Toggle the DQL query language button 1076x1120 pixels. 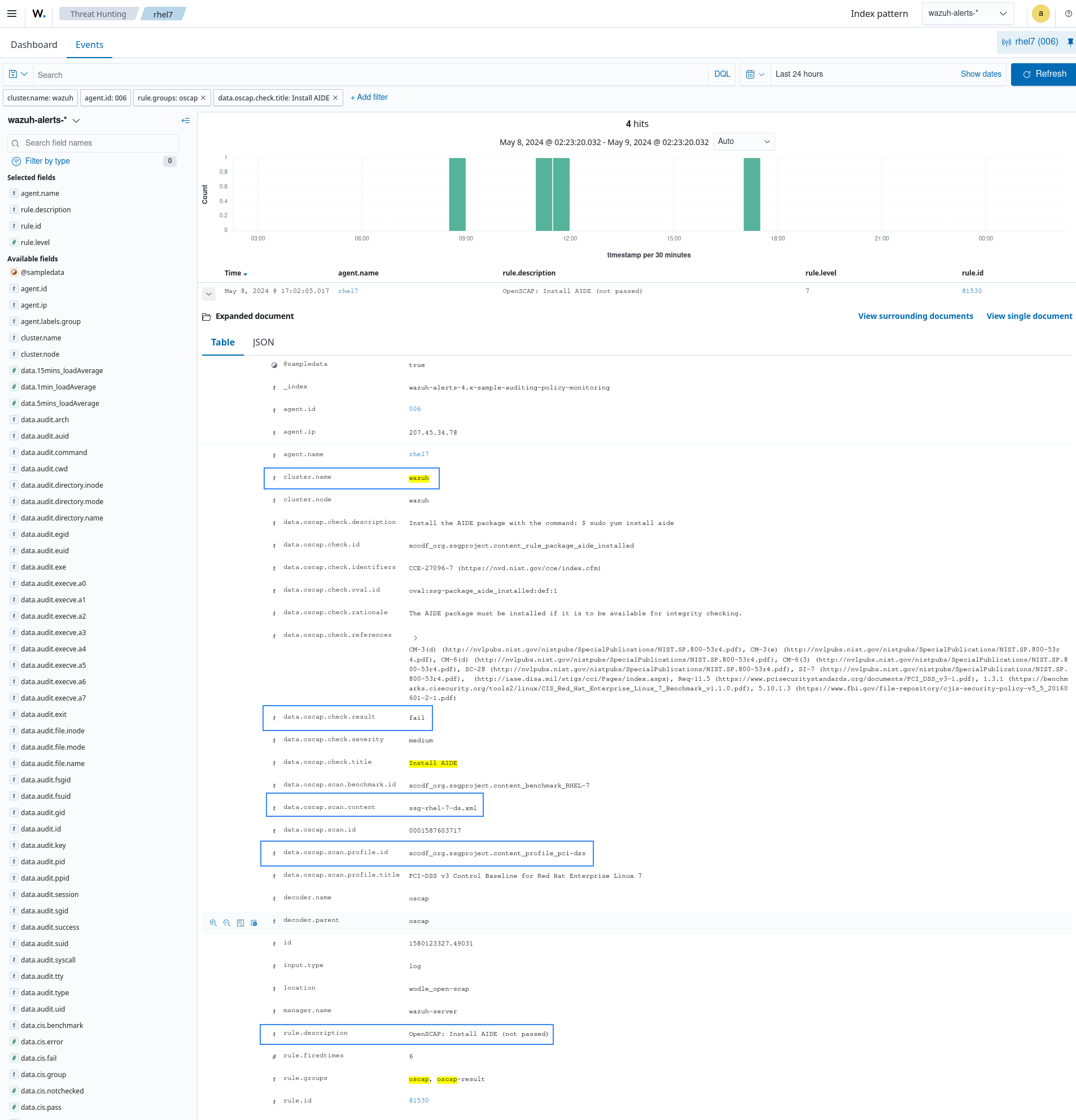(x=721, y=75)
